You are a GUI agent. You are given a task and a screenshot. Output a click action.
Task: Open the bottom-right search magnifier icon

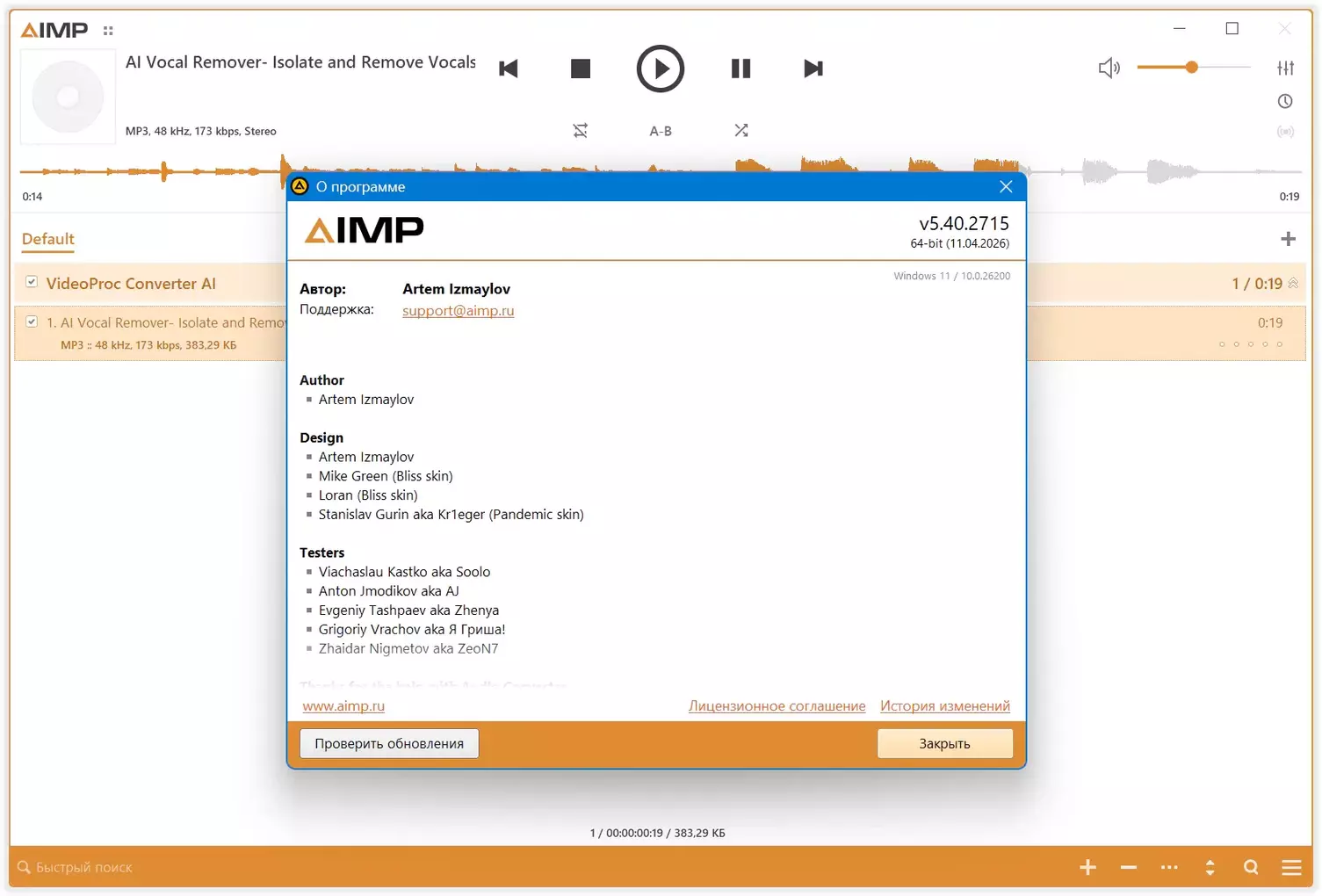[1251, 868]
